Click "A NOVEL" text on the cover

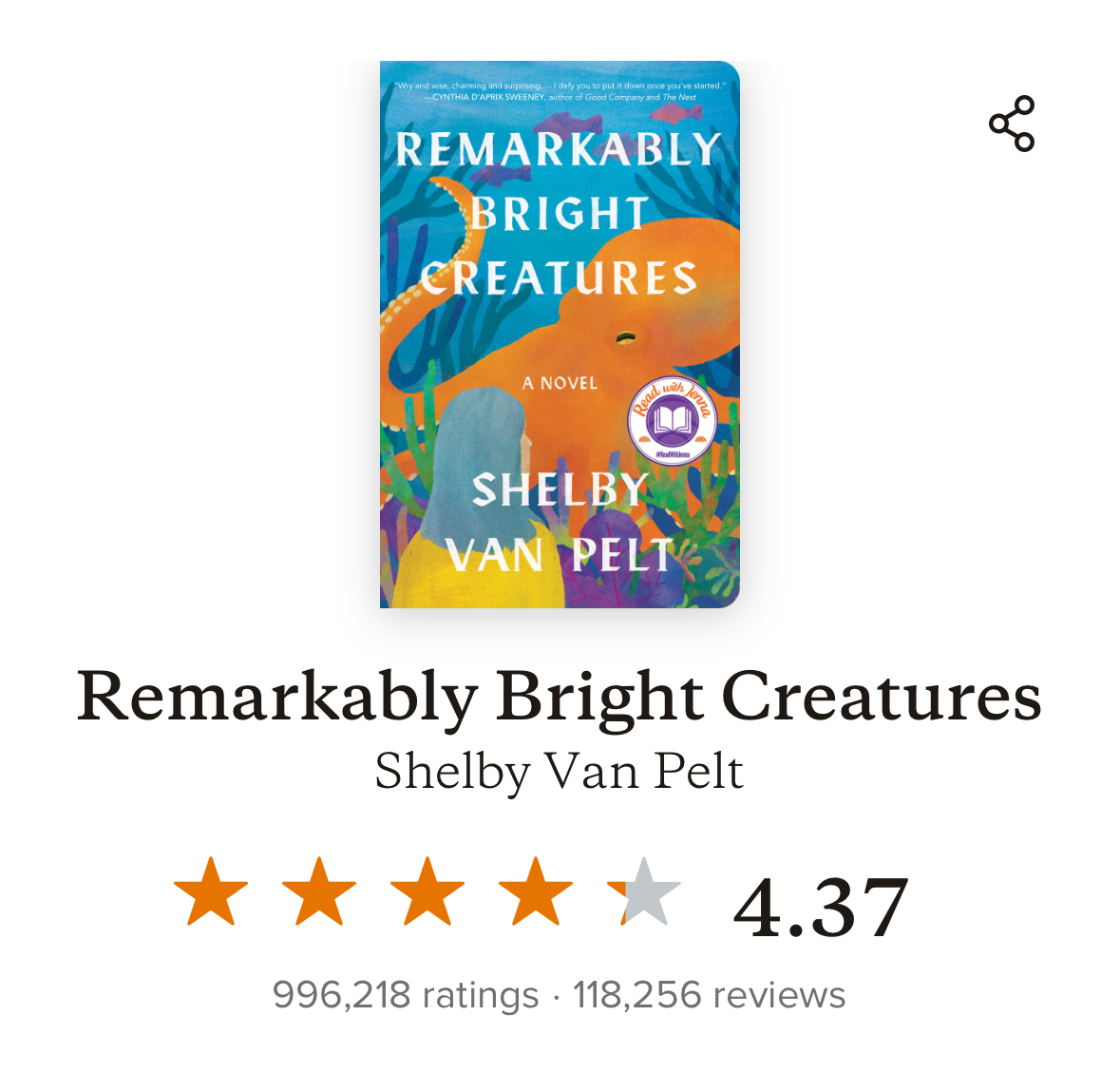[x=560, y=383]
